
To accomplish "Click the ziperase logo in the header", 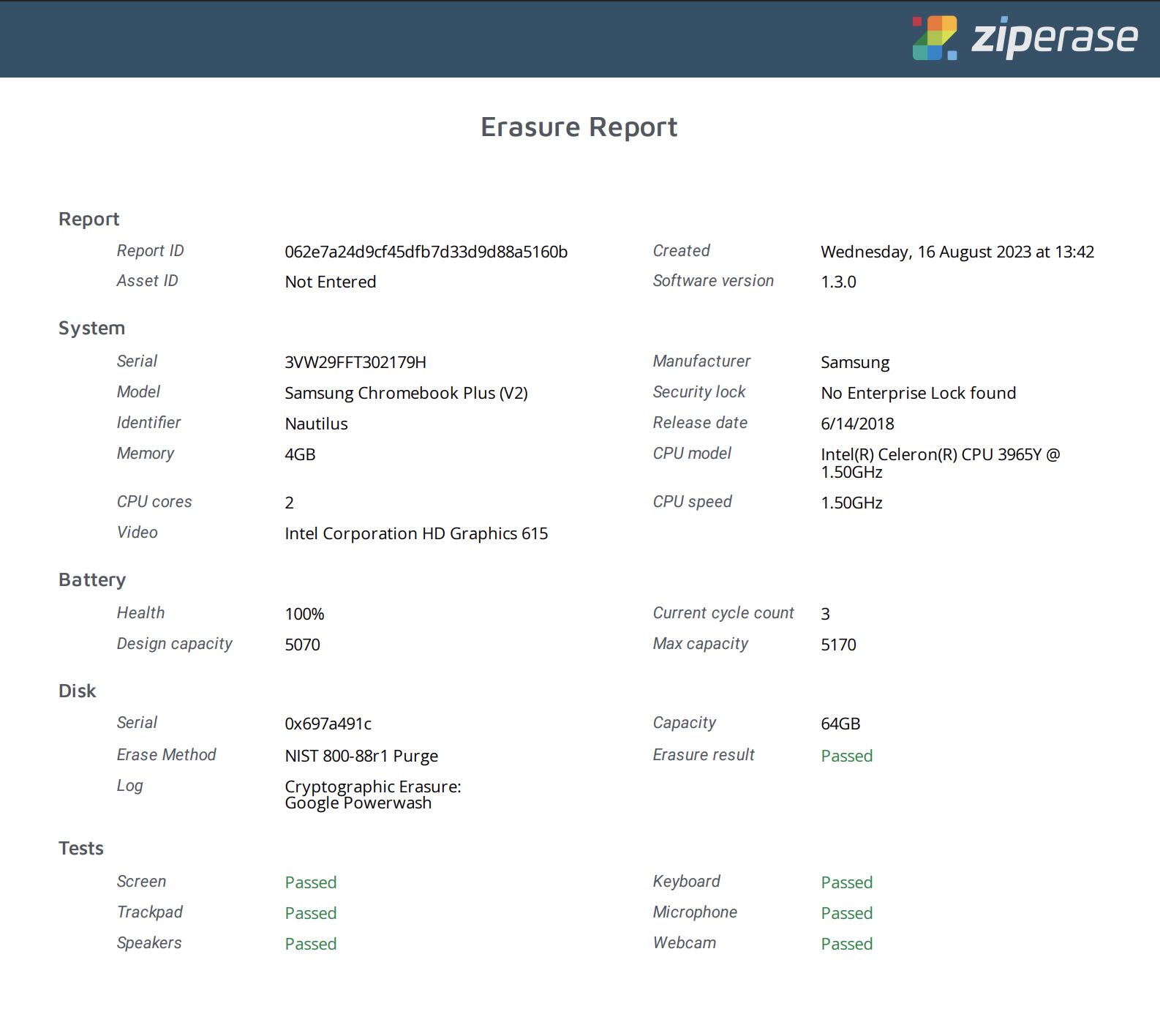I will click(1025, 37).
